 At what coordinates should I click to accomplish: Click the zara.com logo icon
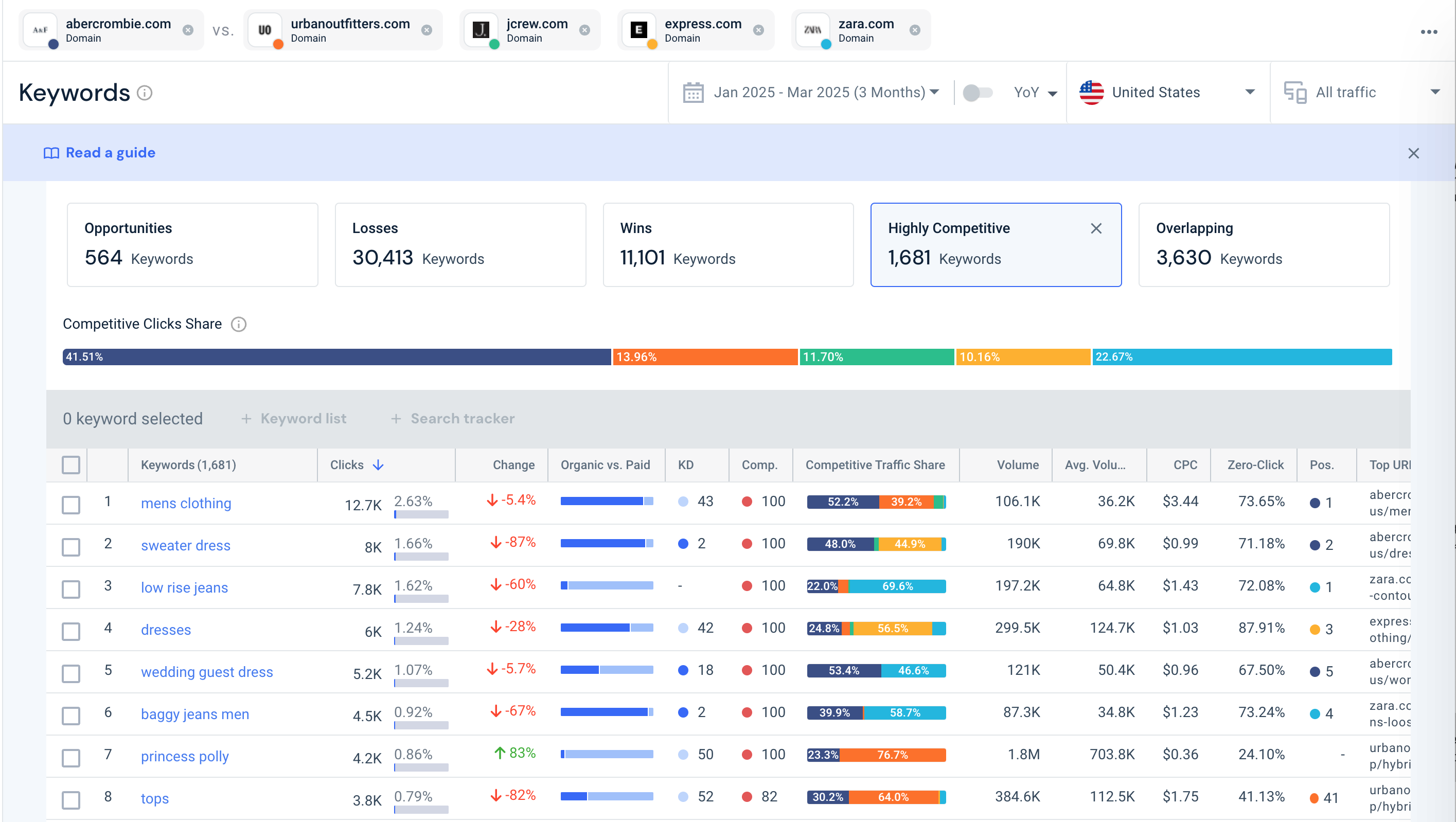tap(812, 30)
